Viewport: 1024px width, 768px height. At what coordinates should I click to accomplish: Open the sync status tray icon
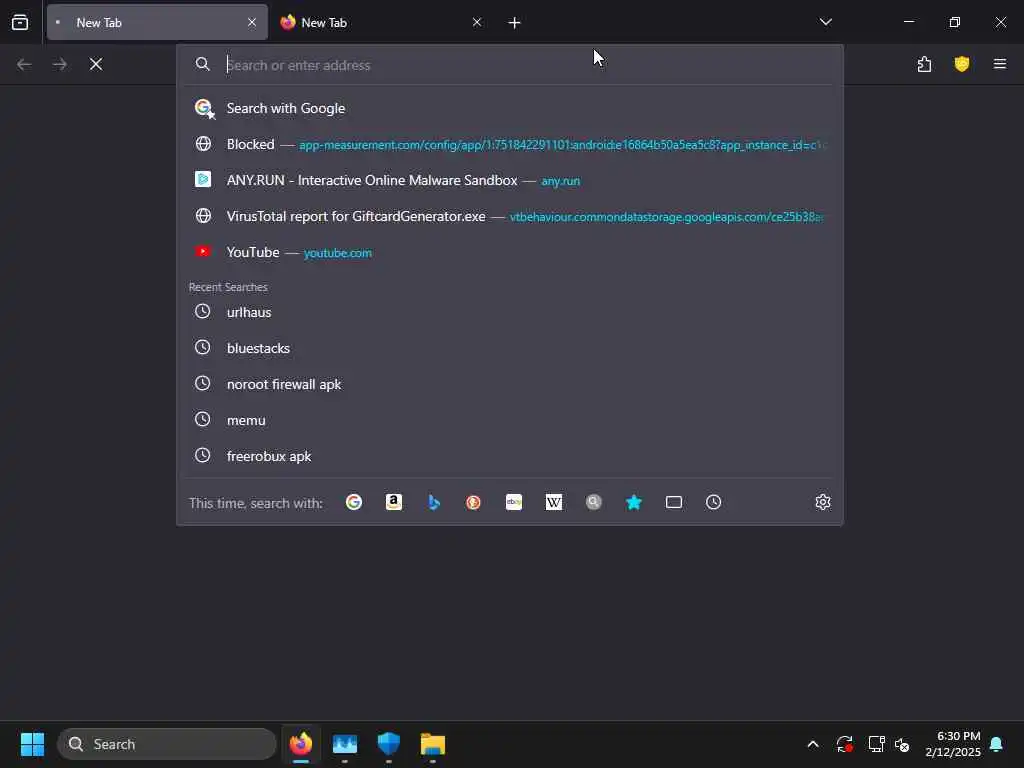(844, 744)
